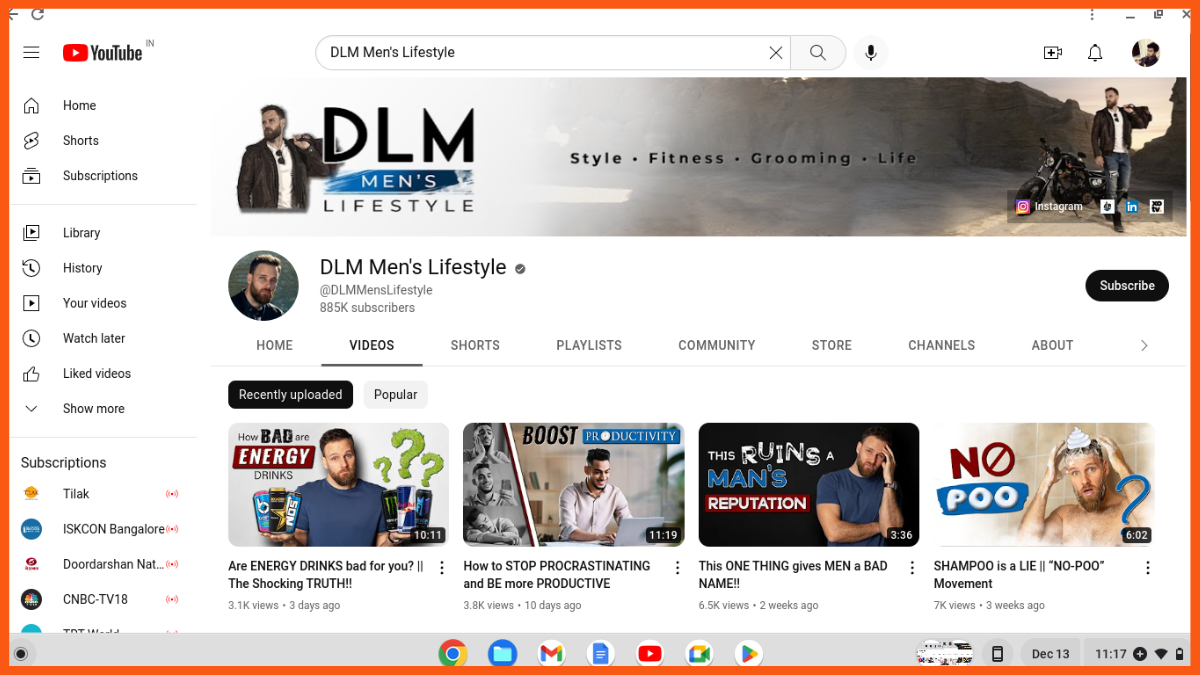Switch to the COMMUNITY tab
This screenshot has width=1200, height=675.
point(717,345)
